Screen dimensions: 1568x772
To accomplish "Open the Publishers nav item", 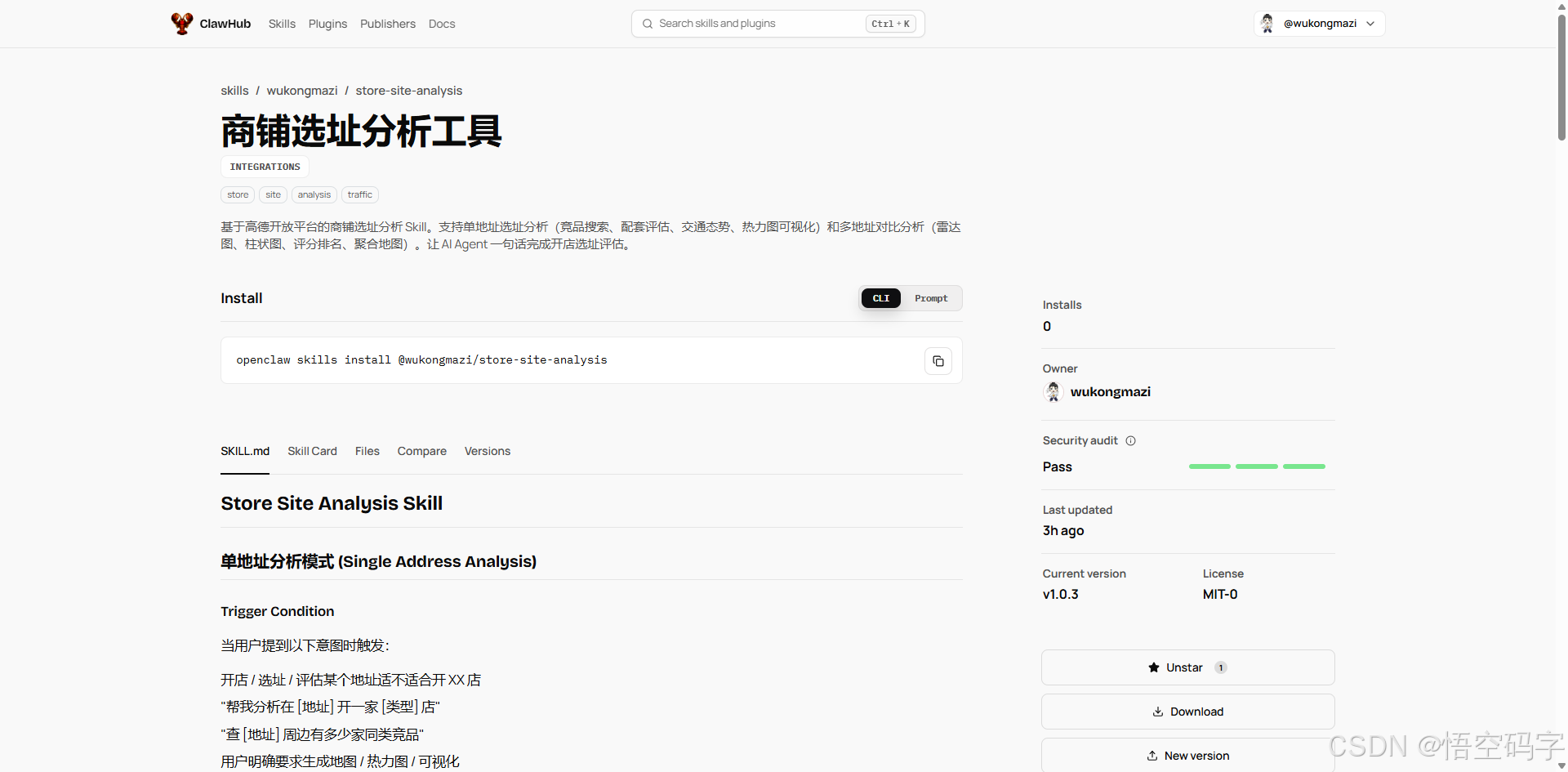I will (388, 24).
